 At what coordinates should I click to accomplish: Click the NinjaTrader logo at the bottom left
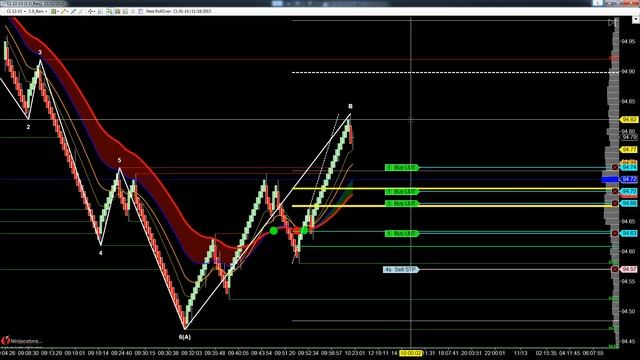21,340
